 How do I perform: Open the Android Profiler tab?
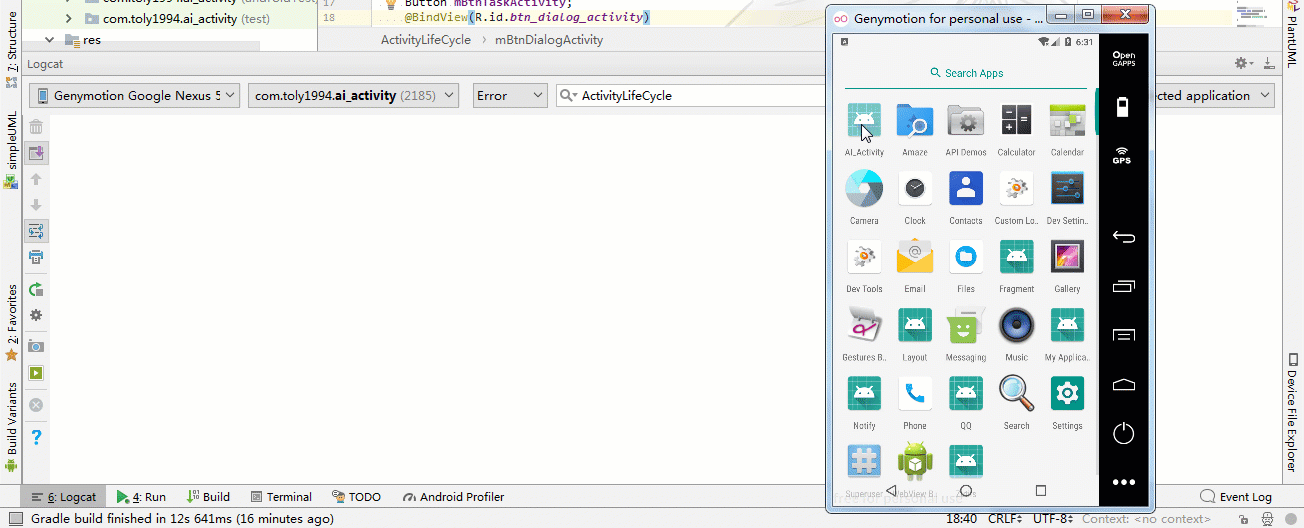[x=454, y=497]
